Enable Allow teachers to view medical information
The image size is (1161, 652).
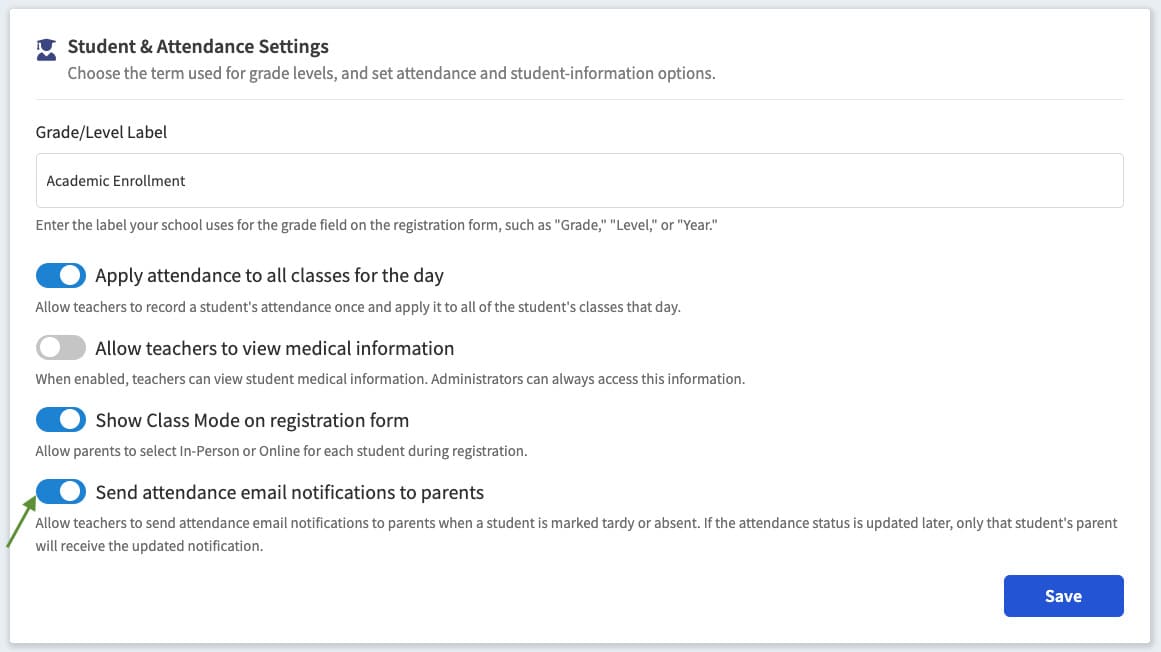pyautogui.click(x=61, y=347)
